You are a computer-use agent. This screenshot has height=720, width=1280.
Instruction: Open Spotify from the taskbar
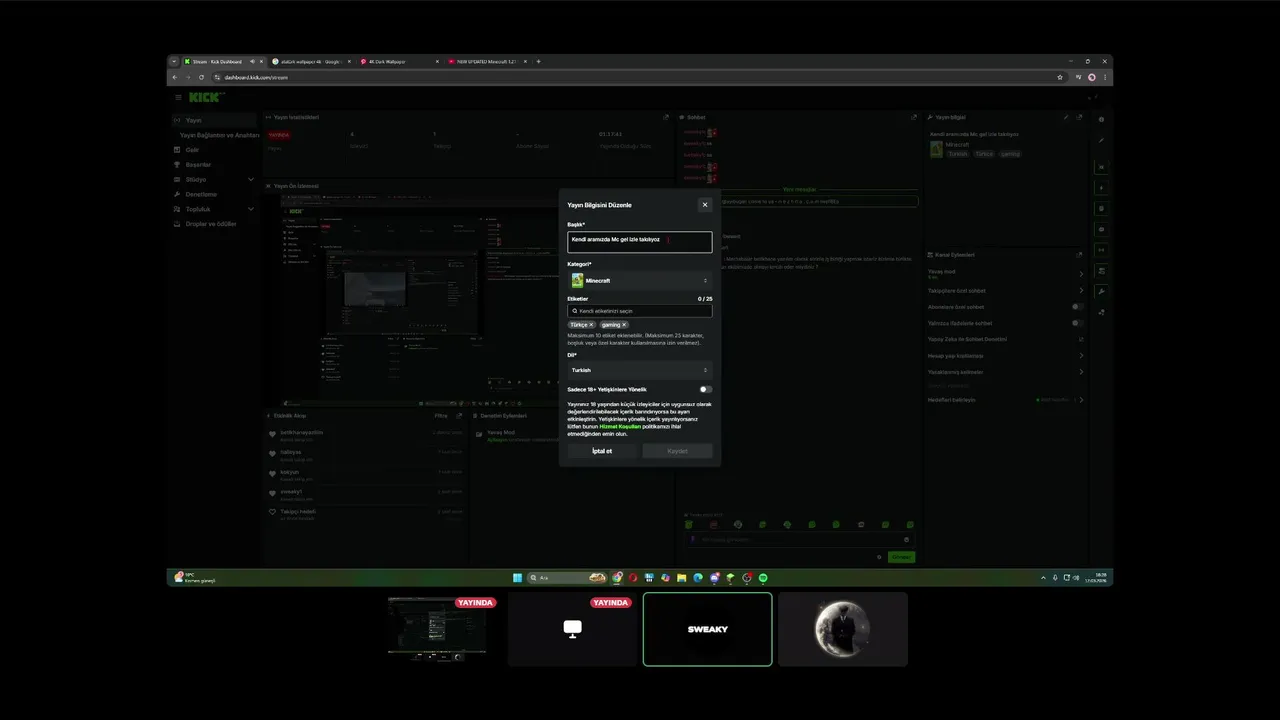tap(763, 578)
